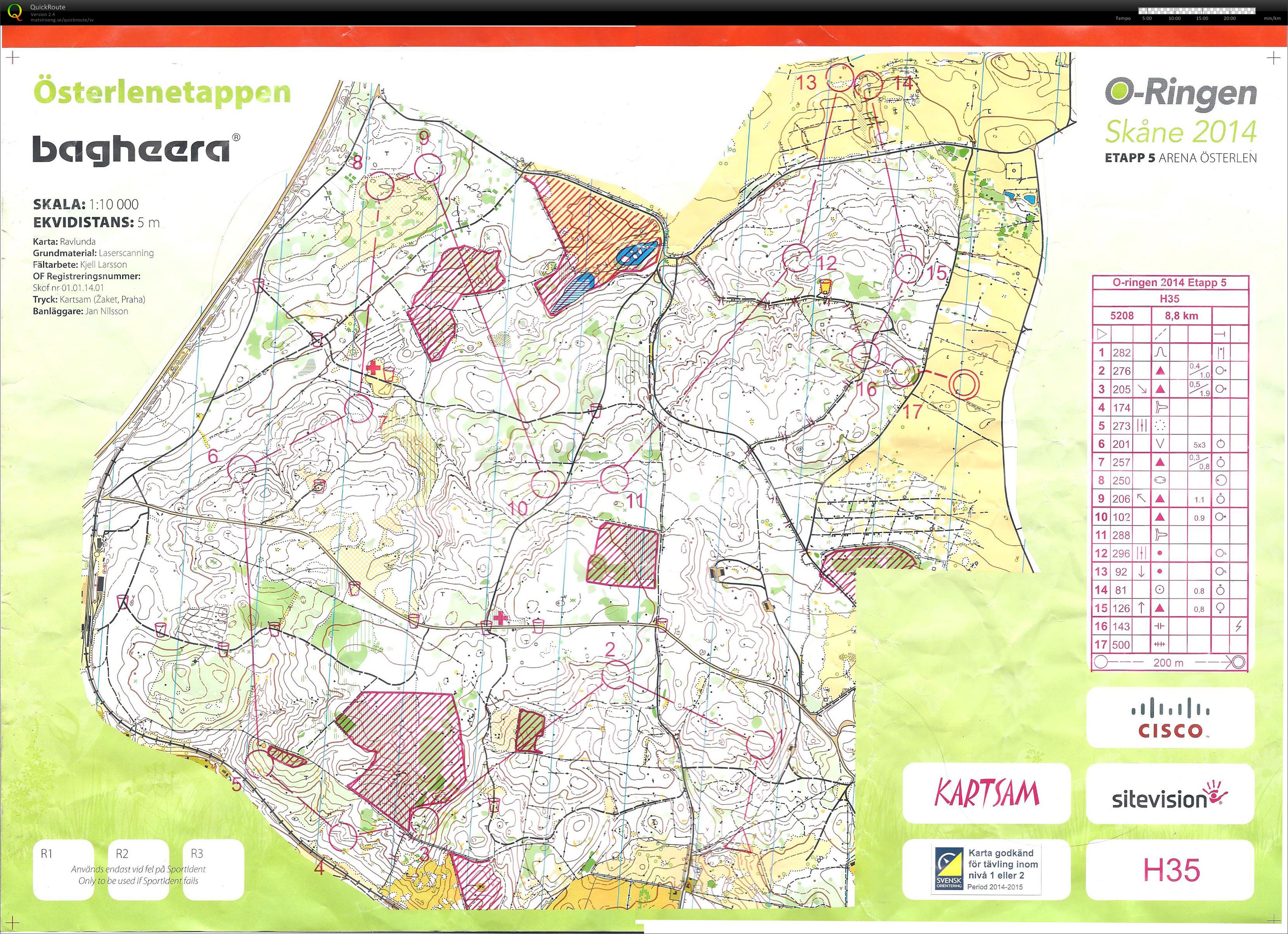Select control circle 7 on the map
The width and height of the screenshot is (1288, 934).
tap(358, 408)
